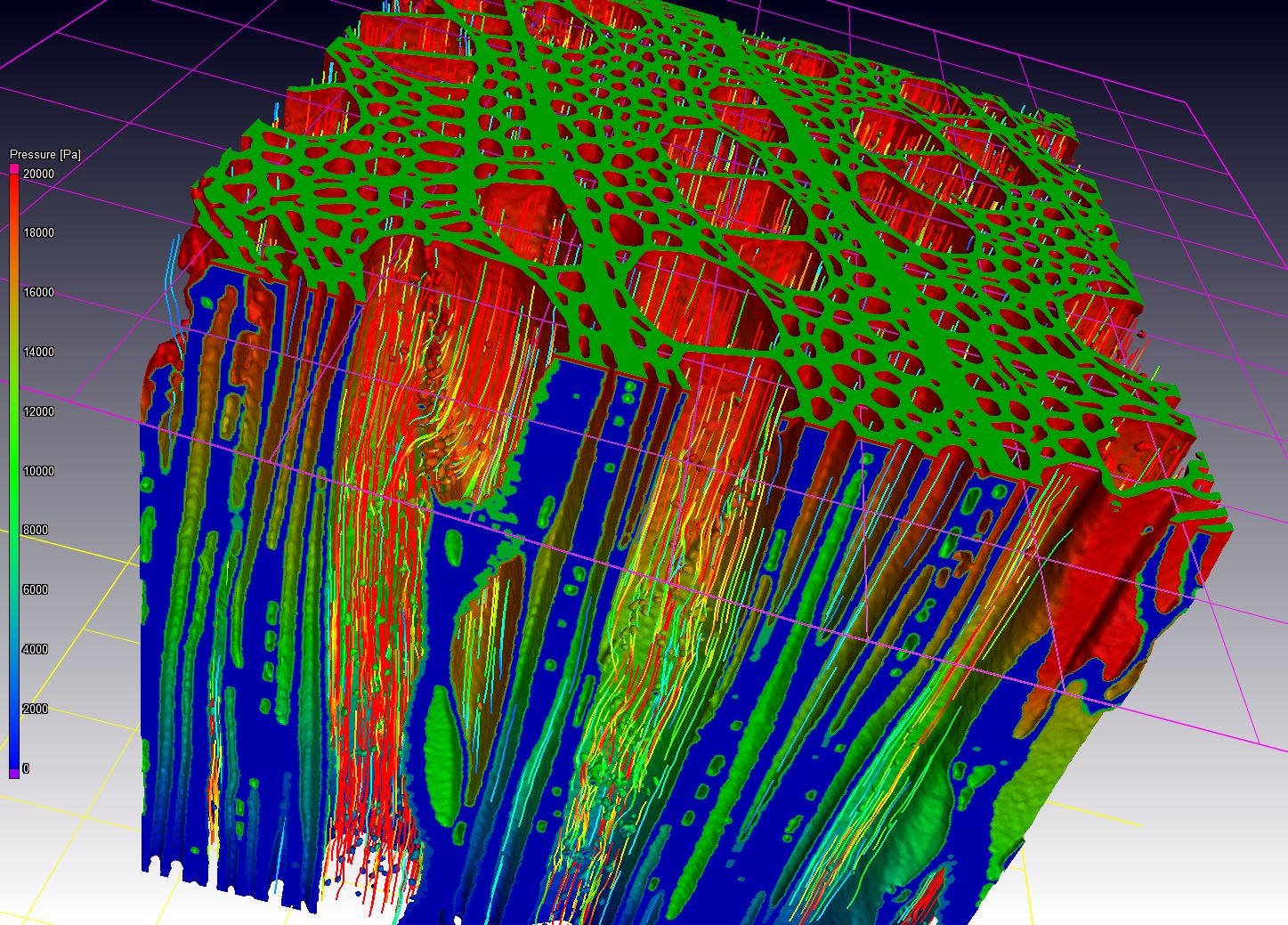Pick the 16000 value on the colorbar
This screenshot has height=925, width=1288.
pyautogui.click(x=38, y=293)
